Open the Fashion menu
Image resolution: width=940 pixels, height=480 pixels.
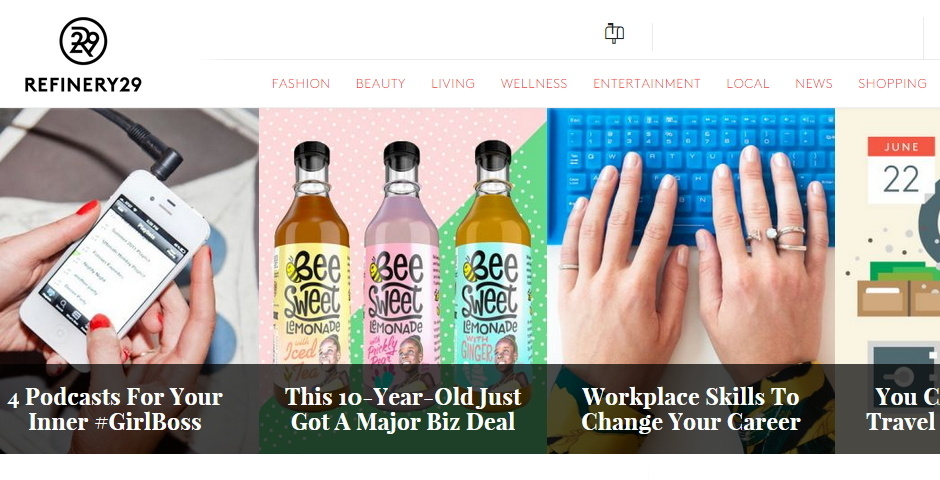point(301,83)
